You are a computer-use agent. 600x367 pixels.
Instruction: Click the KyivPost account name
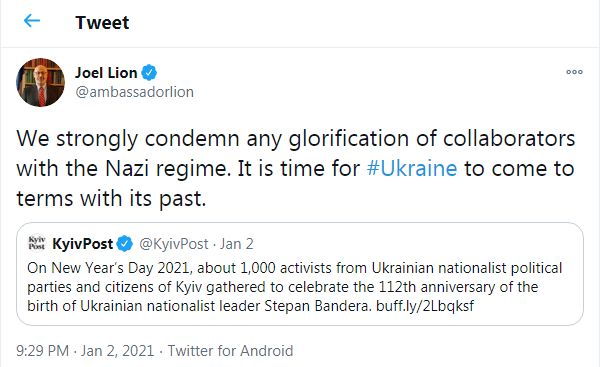(x=83, y=244)
